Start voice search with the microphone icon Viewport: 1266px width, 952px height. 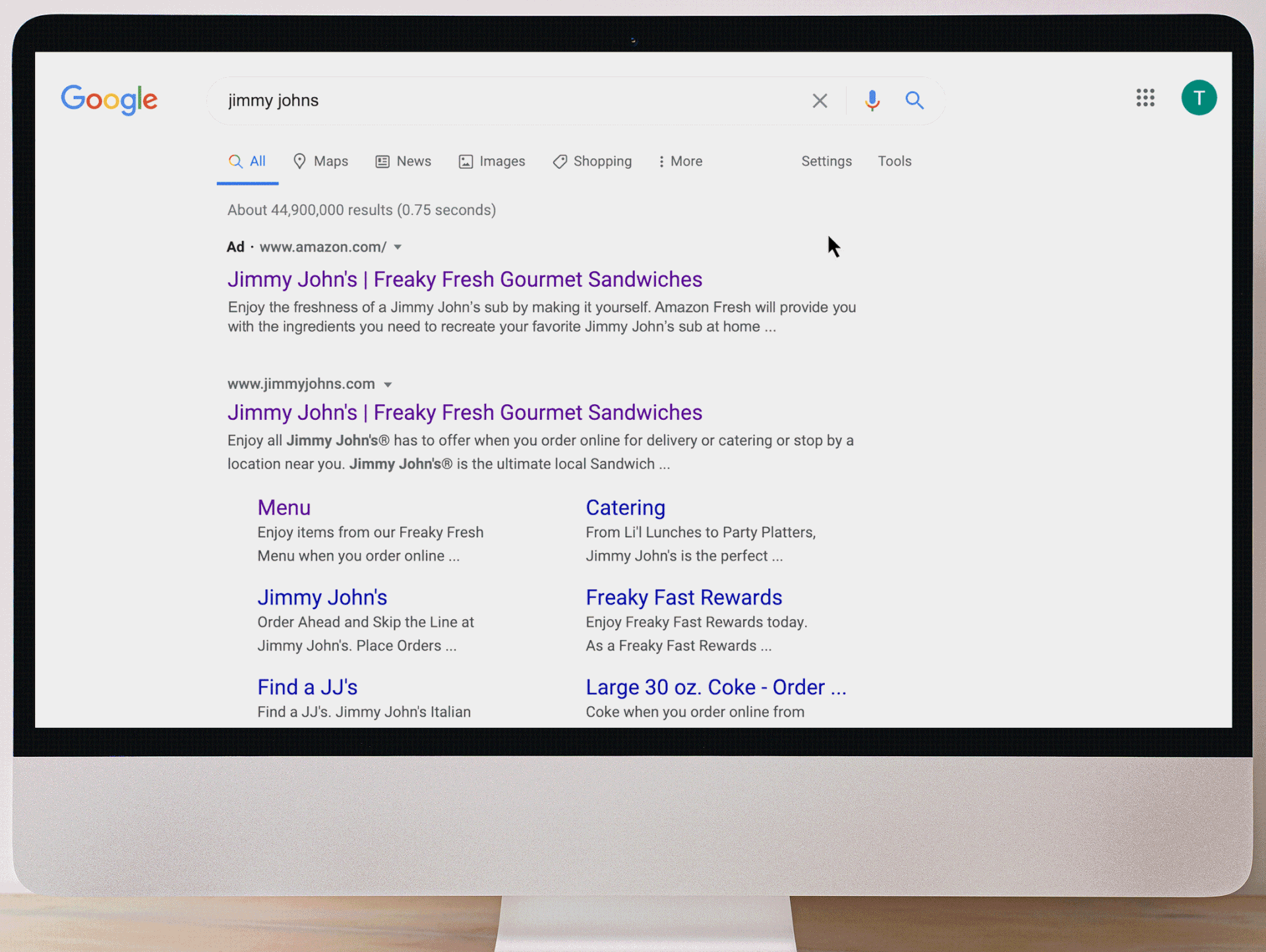coord(872,100)
